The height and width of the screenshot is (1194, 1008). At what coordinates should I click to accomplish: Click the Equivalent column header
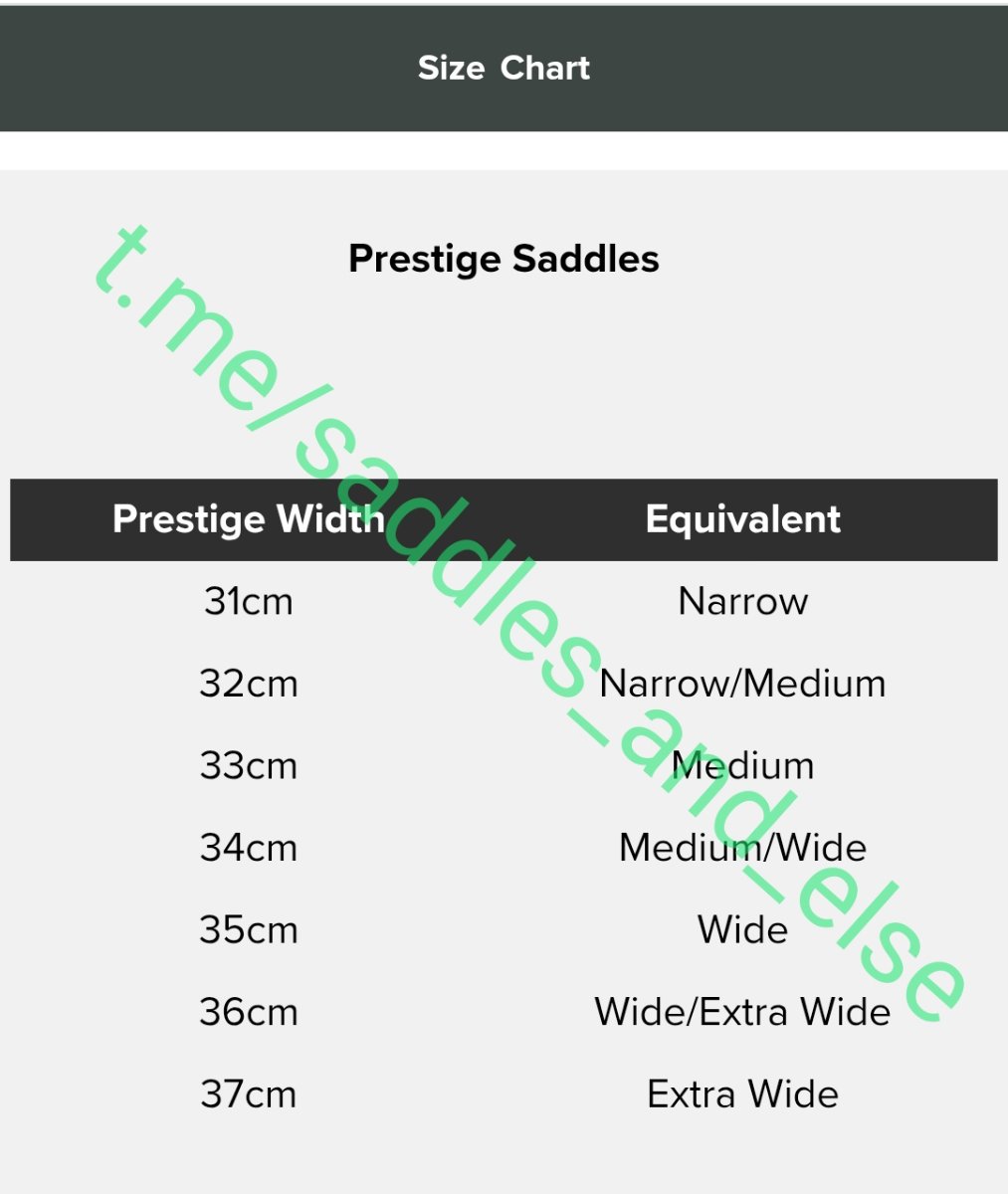(x=742, y=518)
